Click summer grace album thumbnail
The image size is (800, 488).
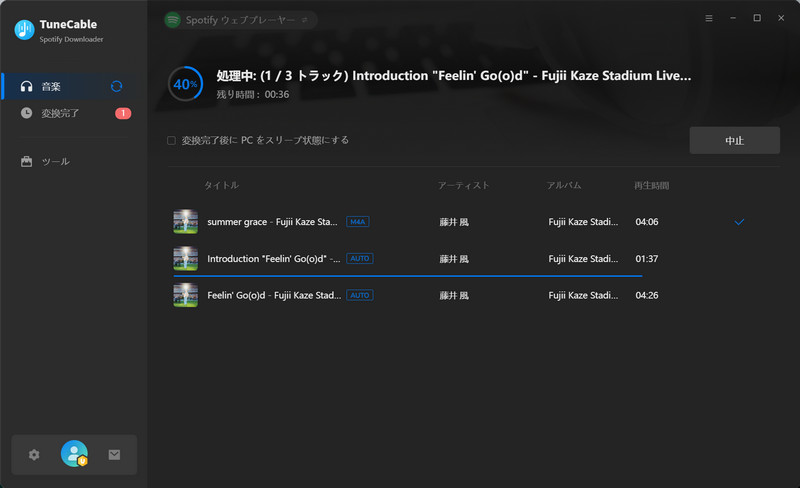186,222
